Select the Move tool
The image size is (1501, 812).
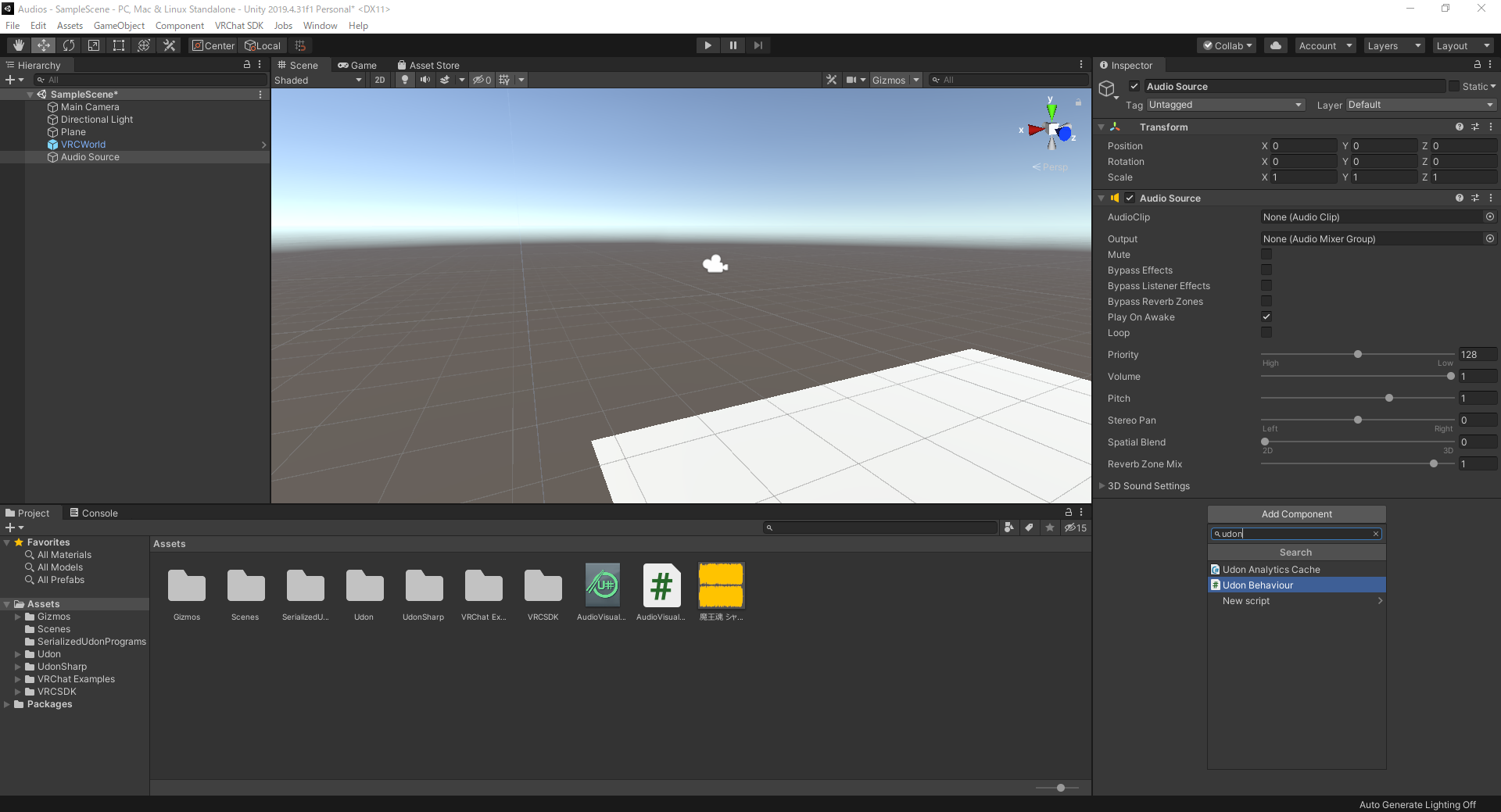[44, 45]
